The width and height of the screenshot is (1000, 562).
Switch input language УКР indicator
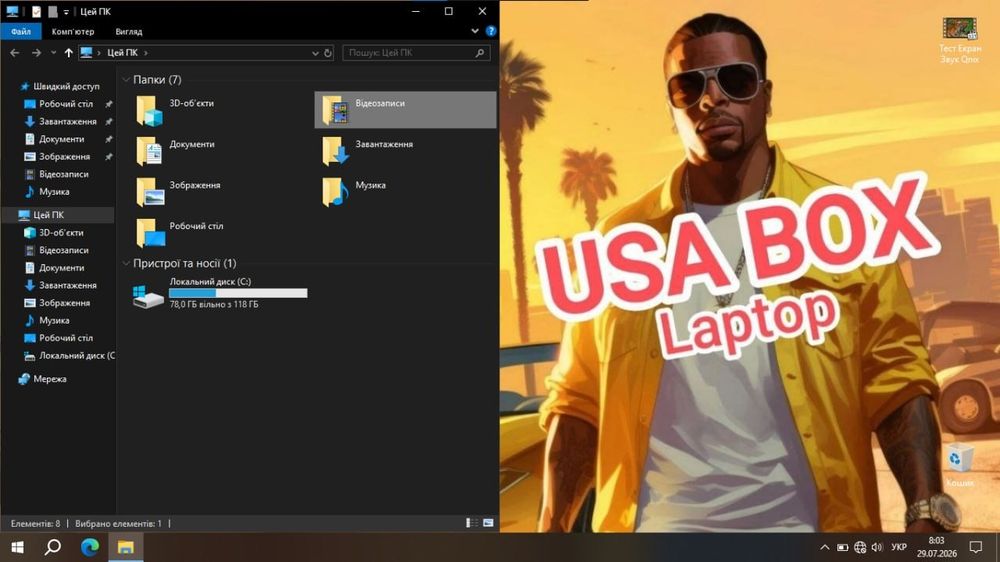[899, 547]
